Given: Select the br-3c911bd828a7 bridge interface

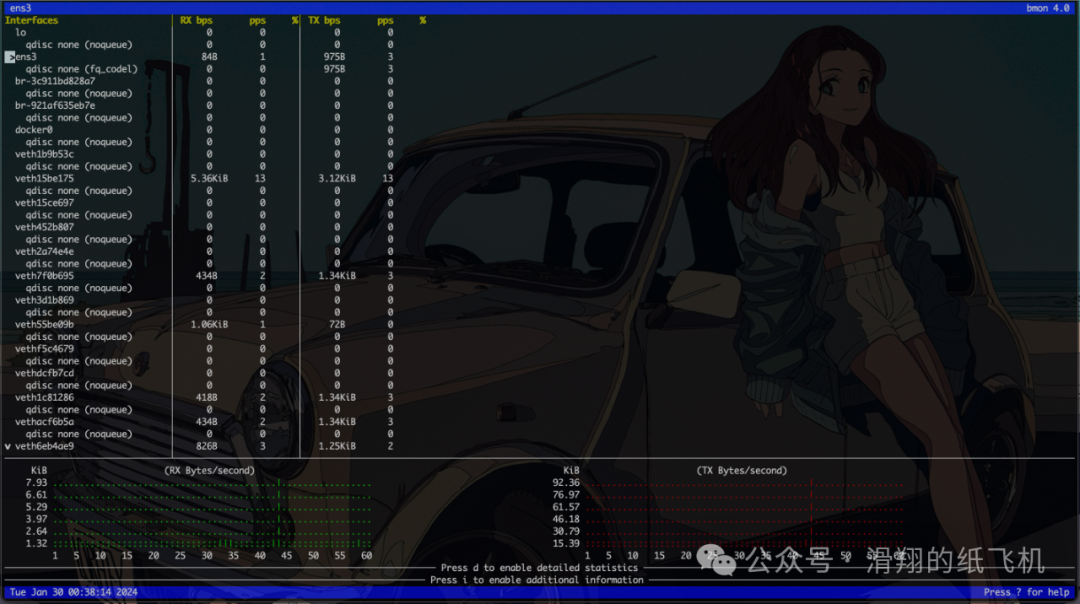Looking at the screenshot, I should click(x=55, y=81).
